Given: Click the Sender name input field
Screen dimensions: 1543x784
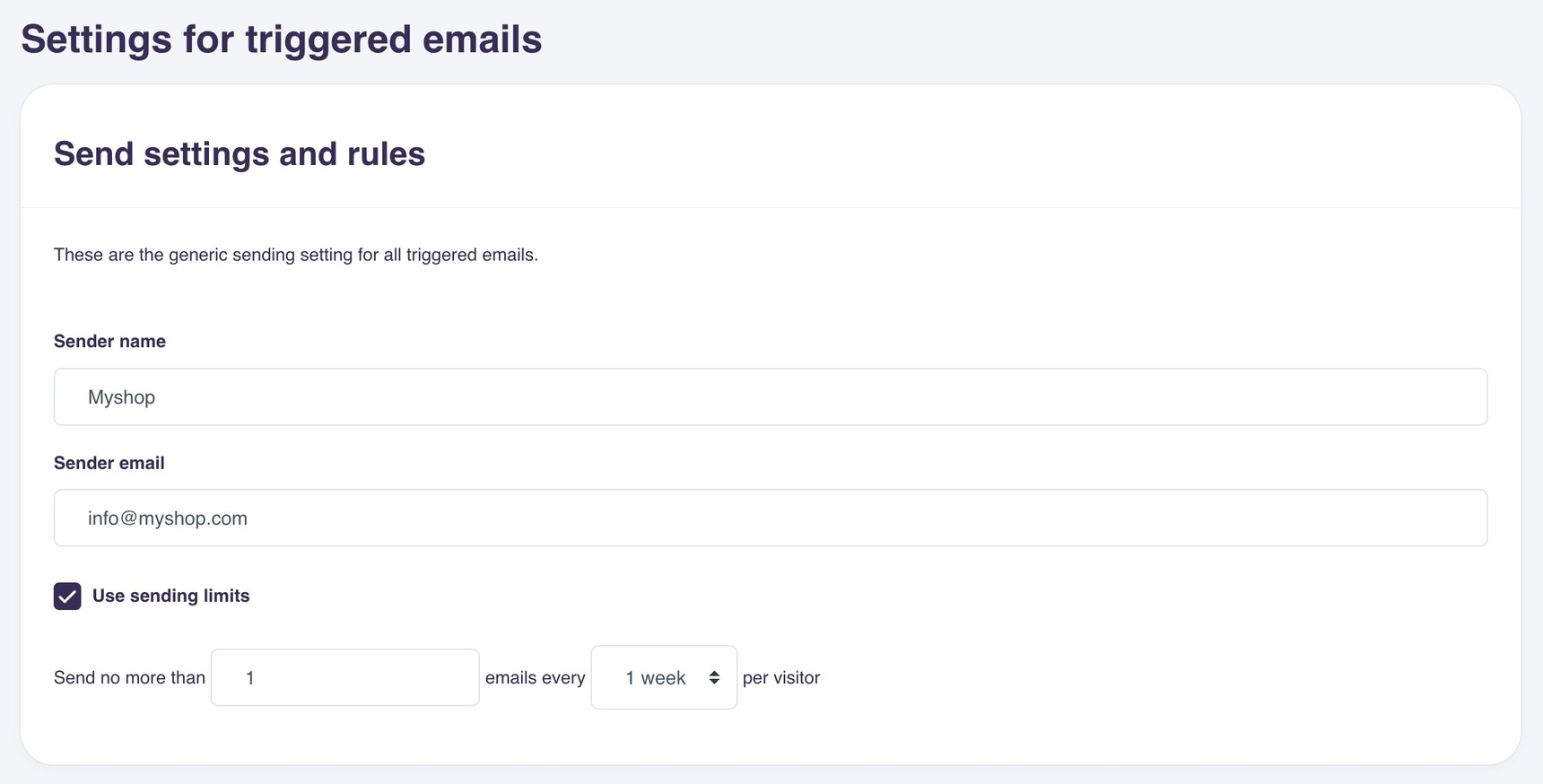Looking at the screenshot, I should [x=770, y=396].
